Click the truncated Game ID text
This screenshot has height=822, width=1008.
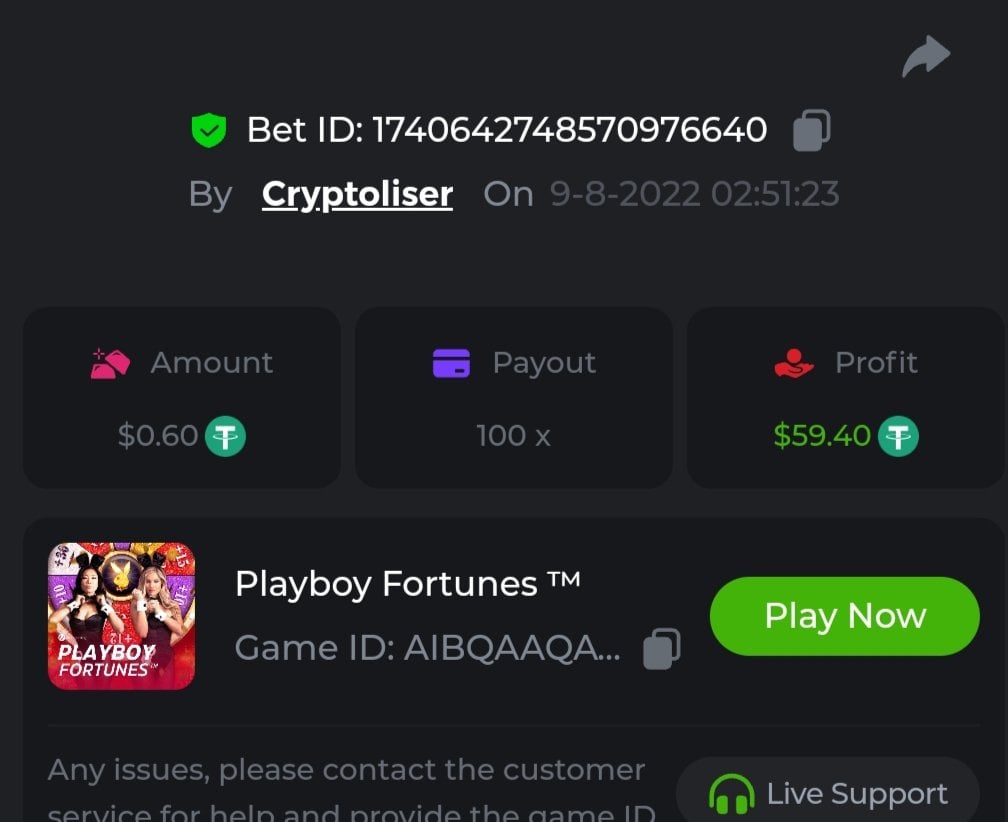(x=427, y=649)
